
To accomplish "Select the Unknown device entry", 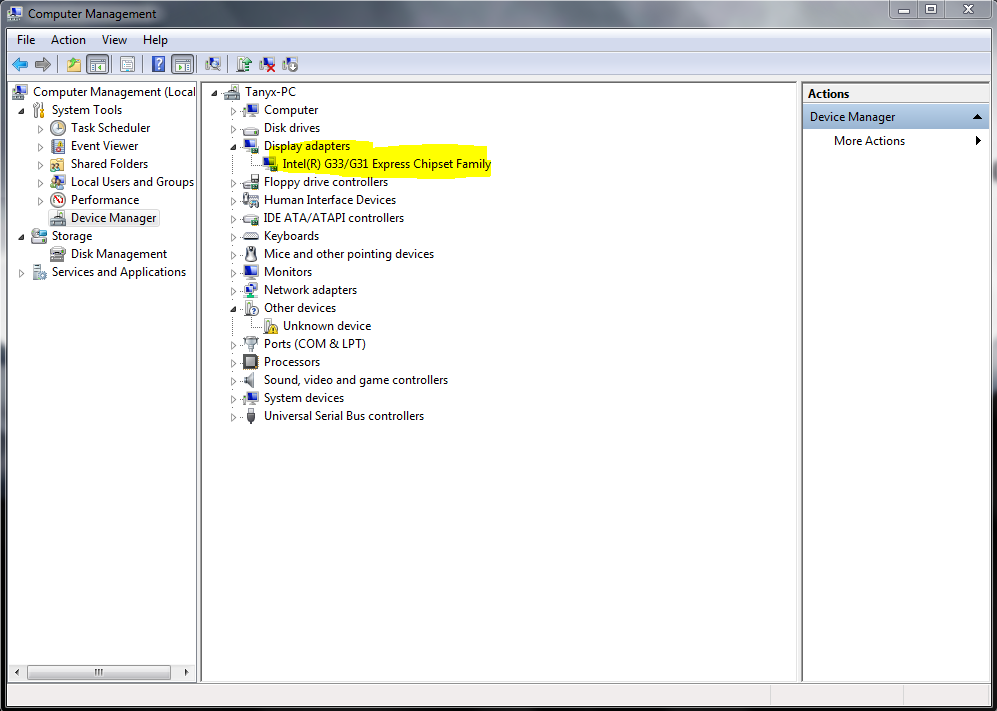I will point(327,326).
